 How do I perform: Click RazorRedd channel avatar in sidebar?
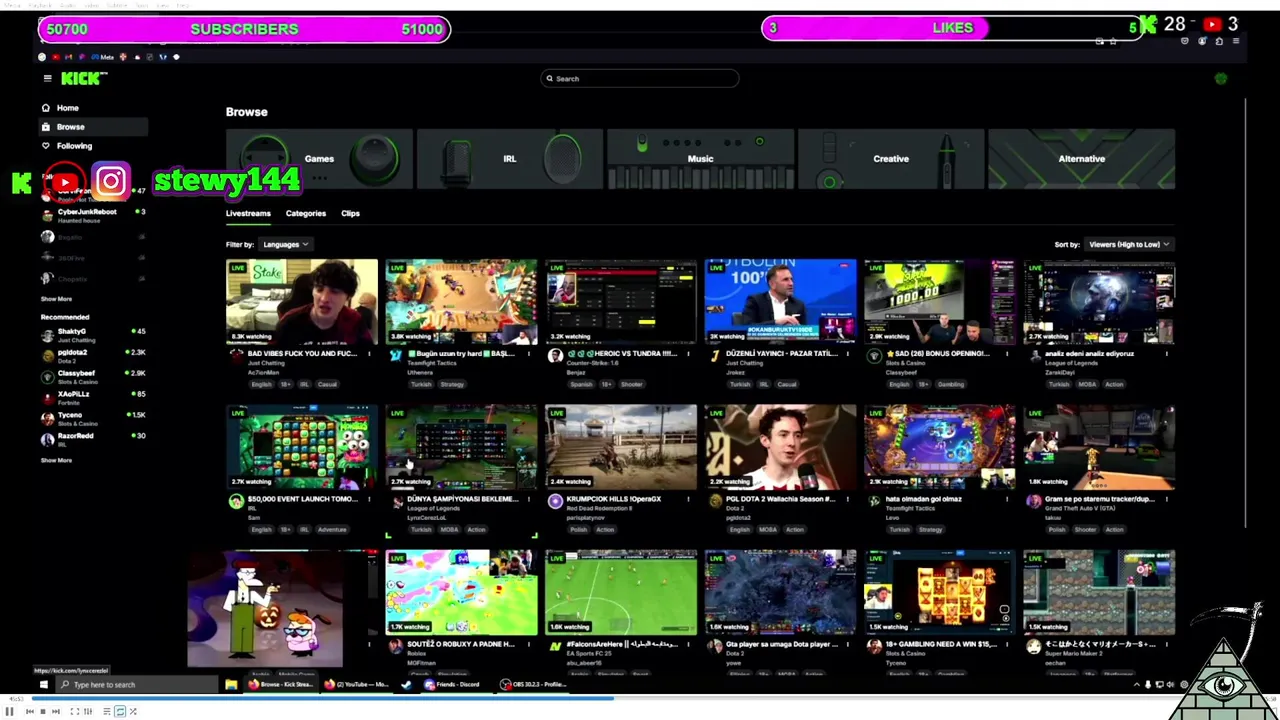[47, 439]
